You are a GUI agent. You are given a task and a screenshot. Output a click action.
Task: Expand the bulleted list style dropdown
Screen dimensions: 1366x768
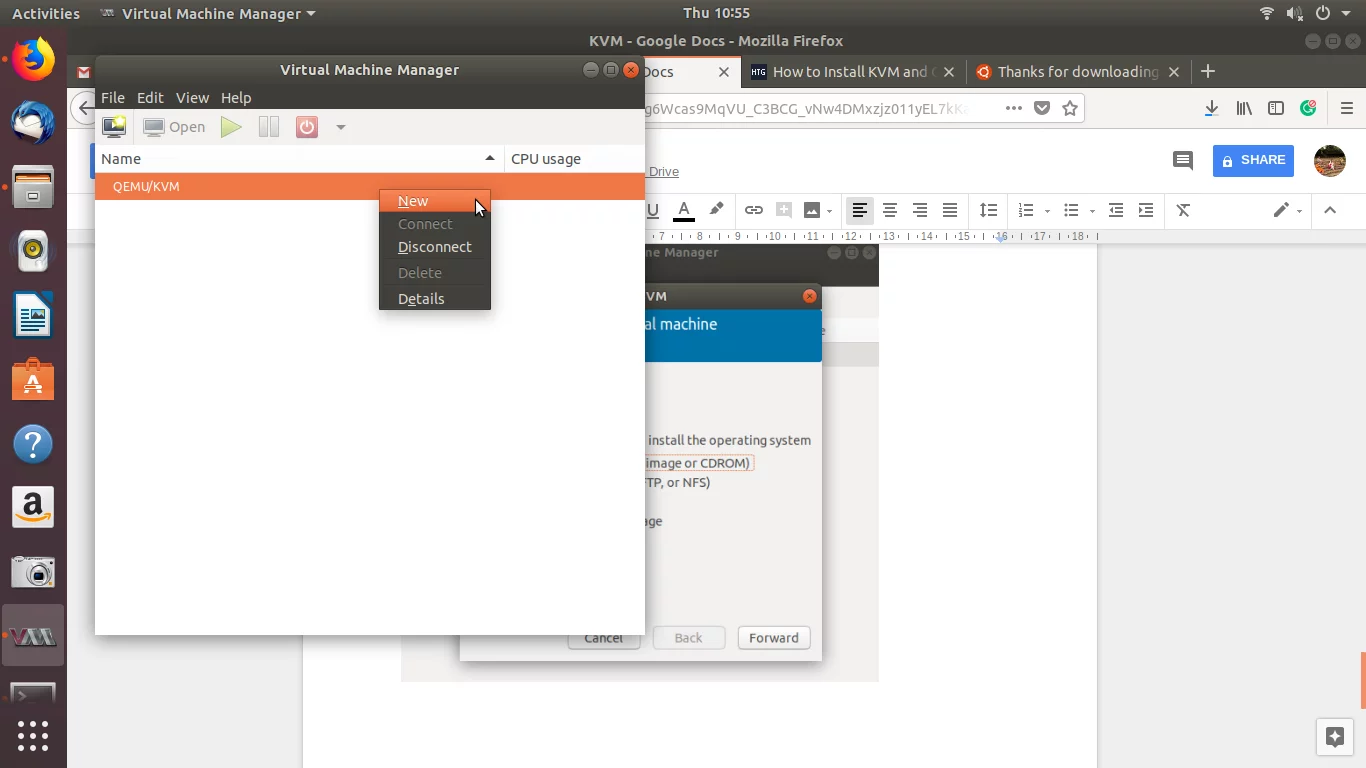point(1092,211)
